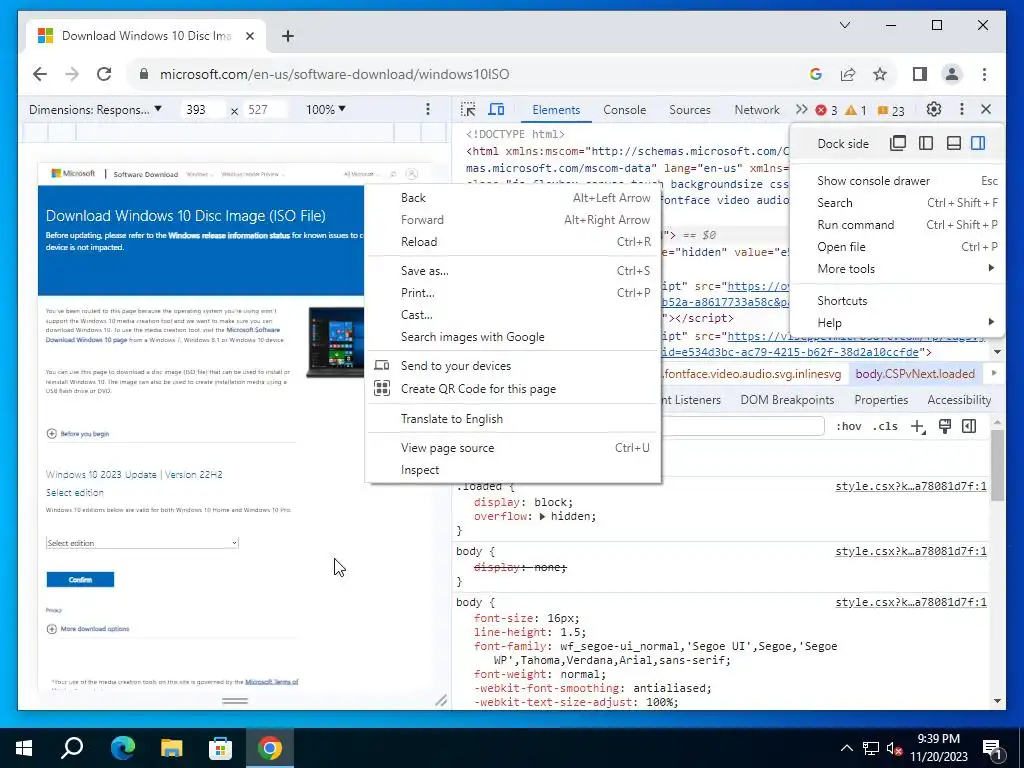The image size is (1024, 768).
Task: Open device toolbar more options menu
Action: (x=428, y=109)
